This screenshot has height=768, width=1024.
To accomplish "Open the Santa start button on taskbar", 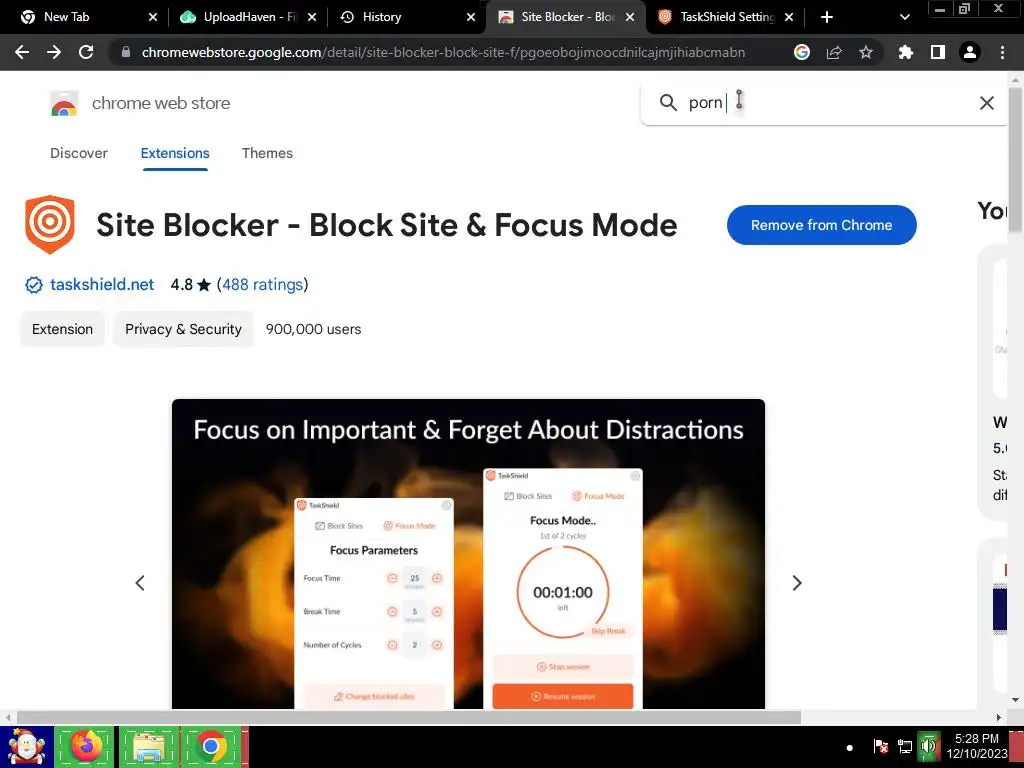I will (x=27, y=747).
